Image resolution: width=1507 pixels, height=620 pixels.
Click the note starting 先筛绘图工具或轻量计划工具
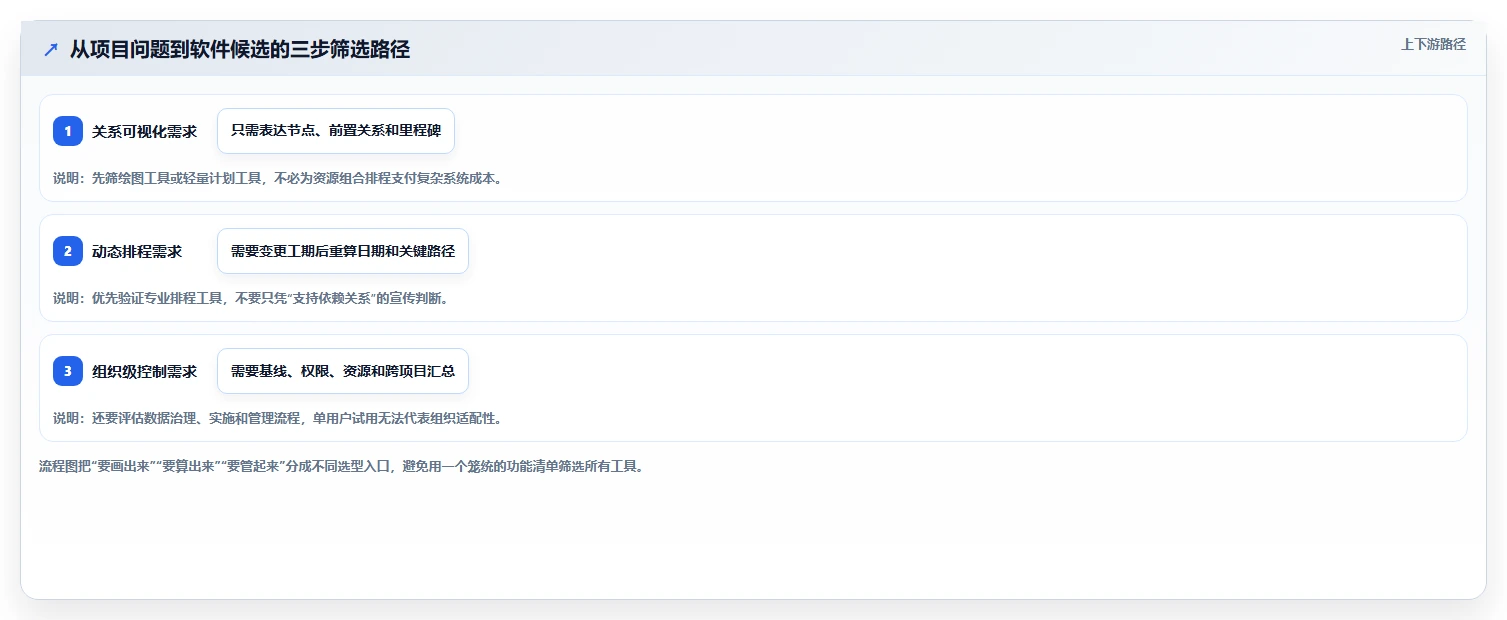click(277, 178)
